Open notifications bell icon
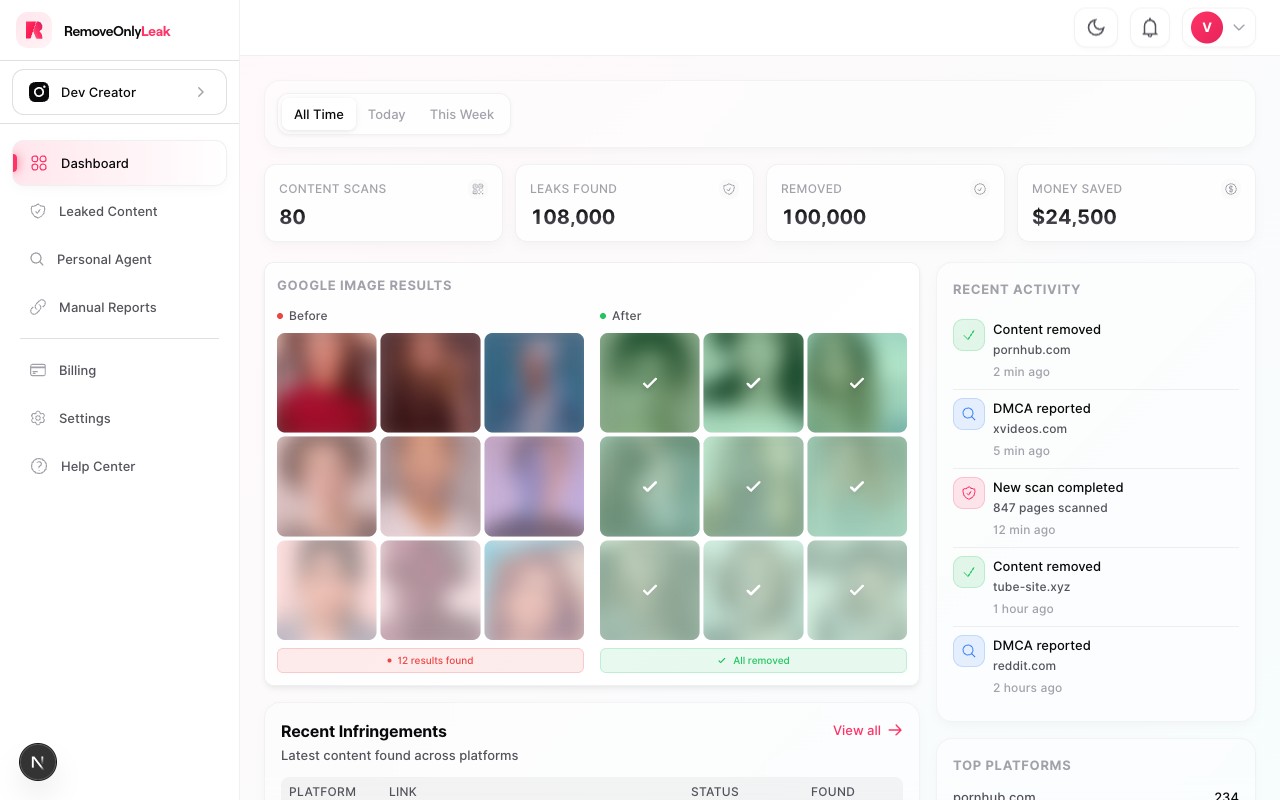The height and width of the screenshot is (800, 1280). tap(1149, 28)
